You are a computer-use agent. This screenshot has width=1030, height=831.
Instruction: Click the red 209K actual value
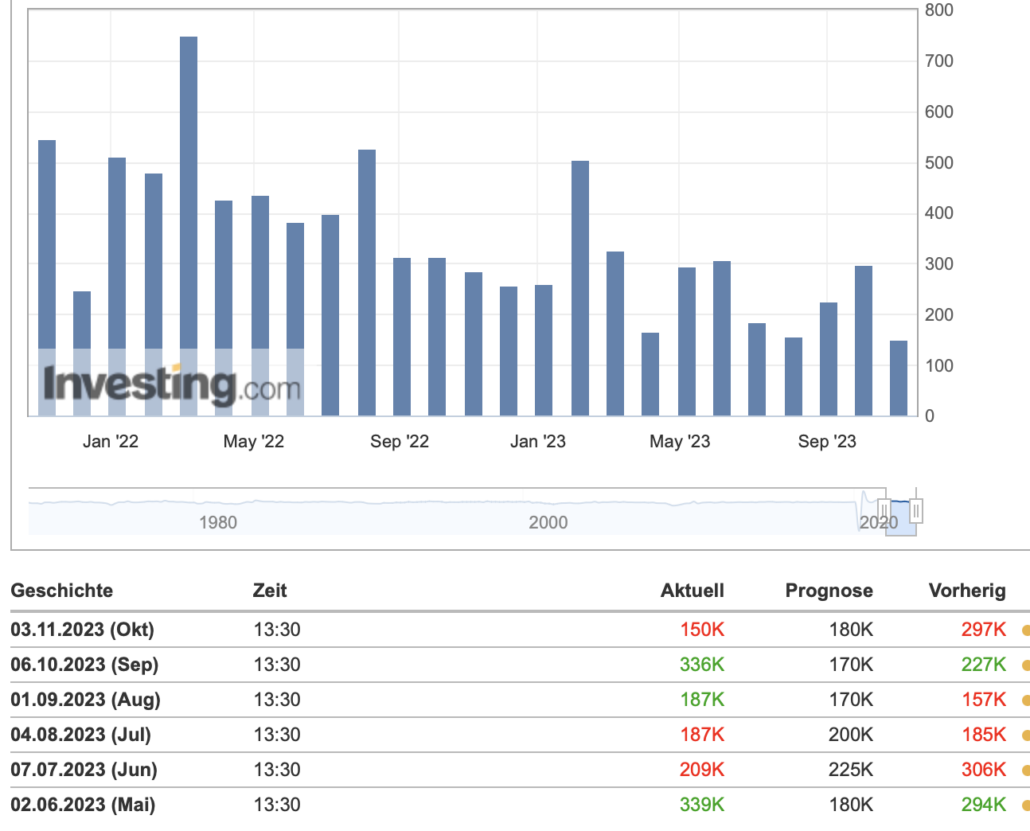pos(702,769)
